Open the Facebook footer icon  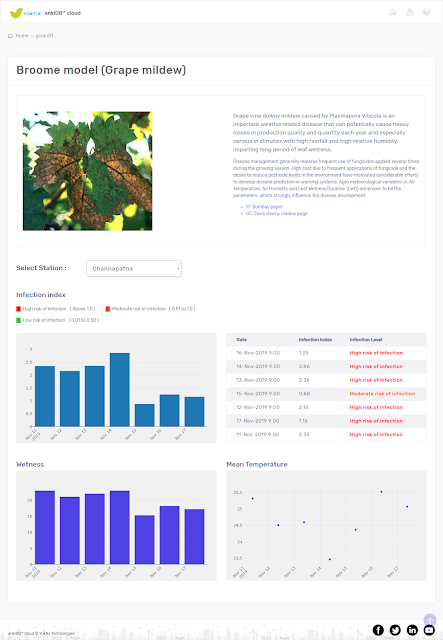click(378, 630)
